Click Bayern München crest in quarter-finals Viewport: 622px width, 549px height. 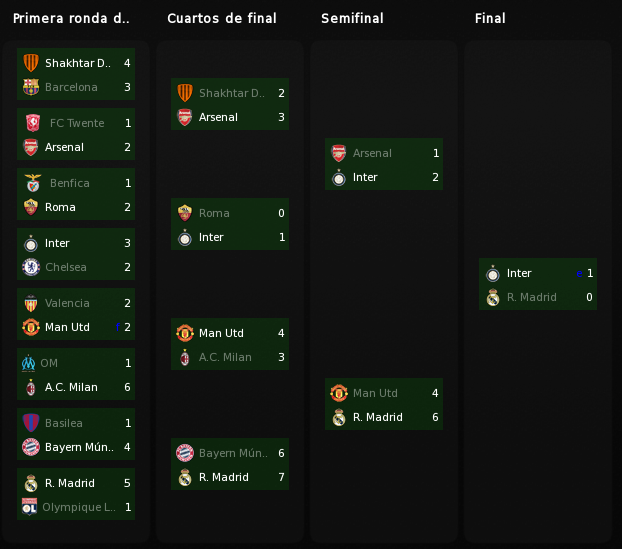(185, 453)
